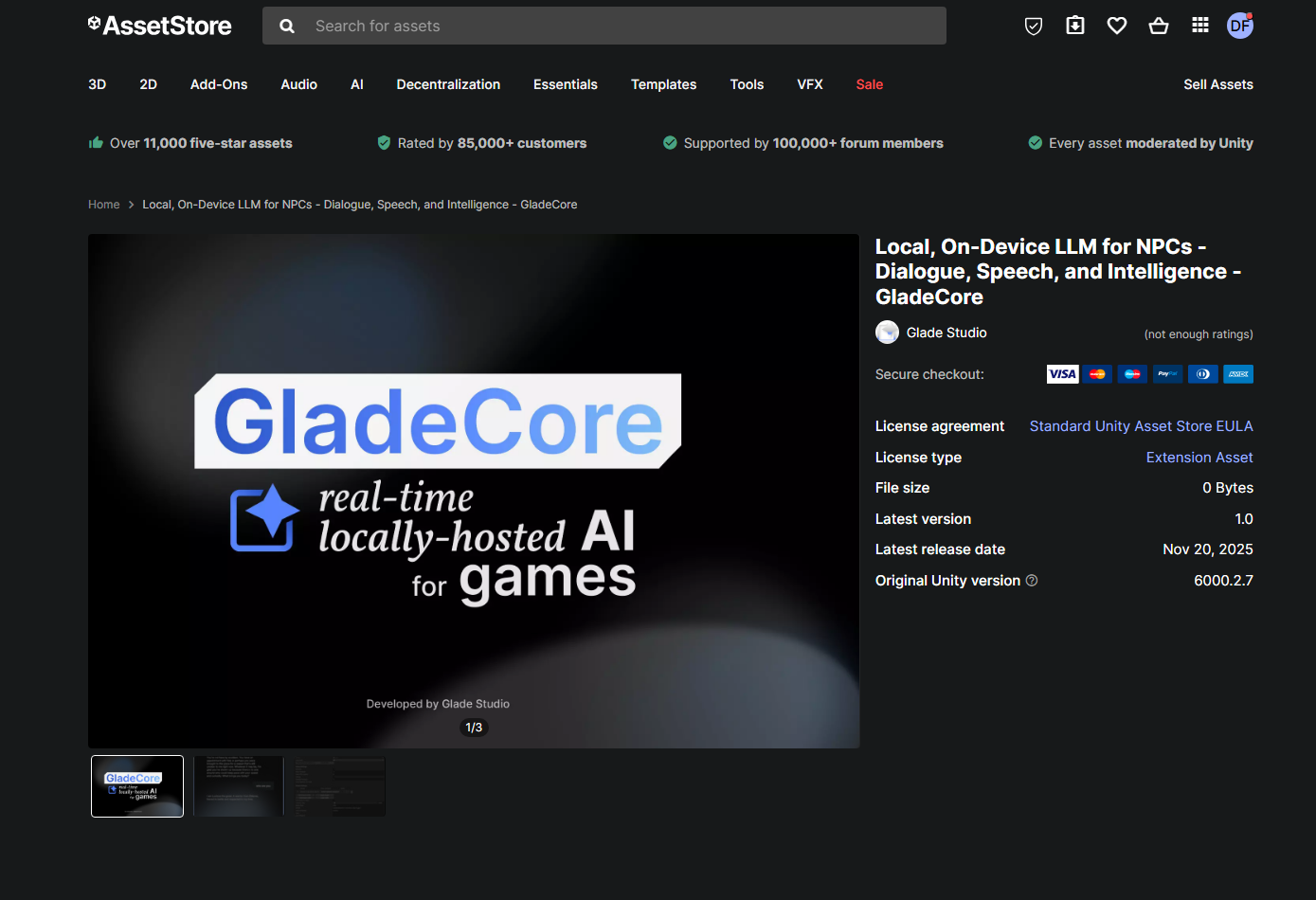Click the AssetStore logo
Screen dimensions: 1316x900
tap(159, 26)
